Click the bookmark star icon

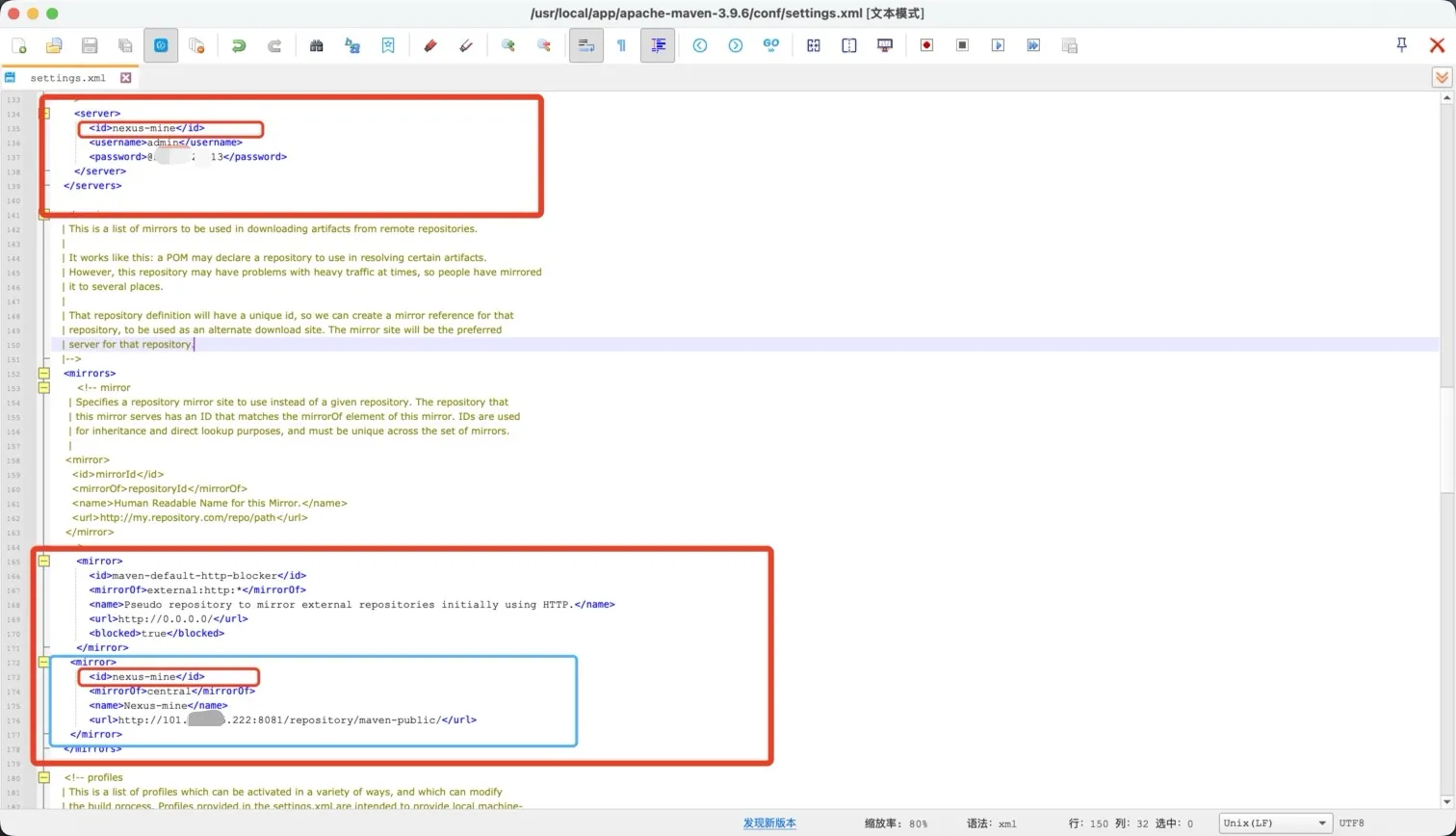point(388,45)
